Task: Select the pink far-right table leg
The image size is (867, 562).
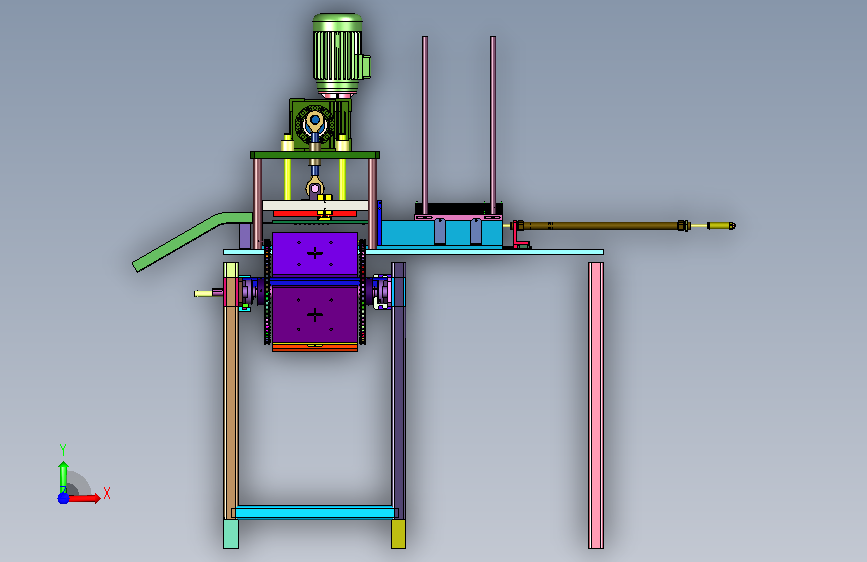Action: pyautogui.click(x=596, y=405)
